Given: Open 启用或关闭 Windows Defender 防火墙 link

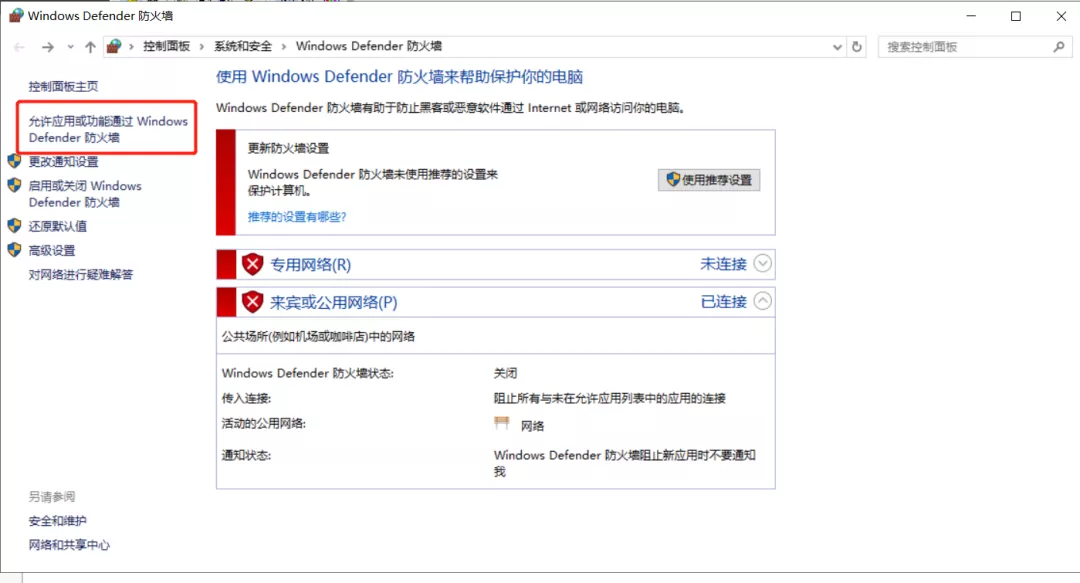Looking at the screenshot, I should [85, 193].
